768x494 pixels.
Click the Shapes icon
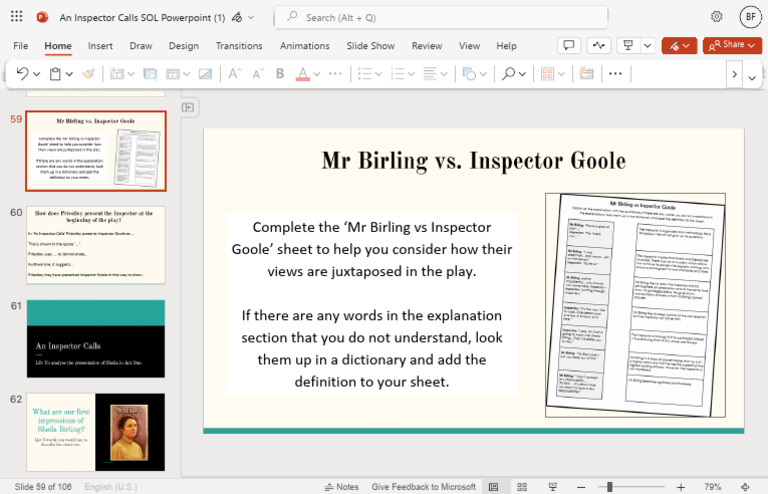(x=469, y=74)
